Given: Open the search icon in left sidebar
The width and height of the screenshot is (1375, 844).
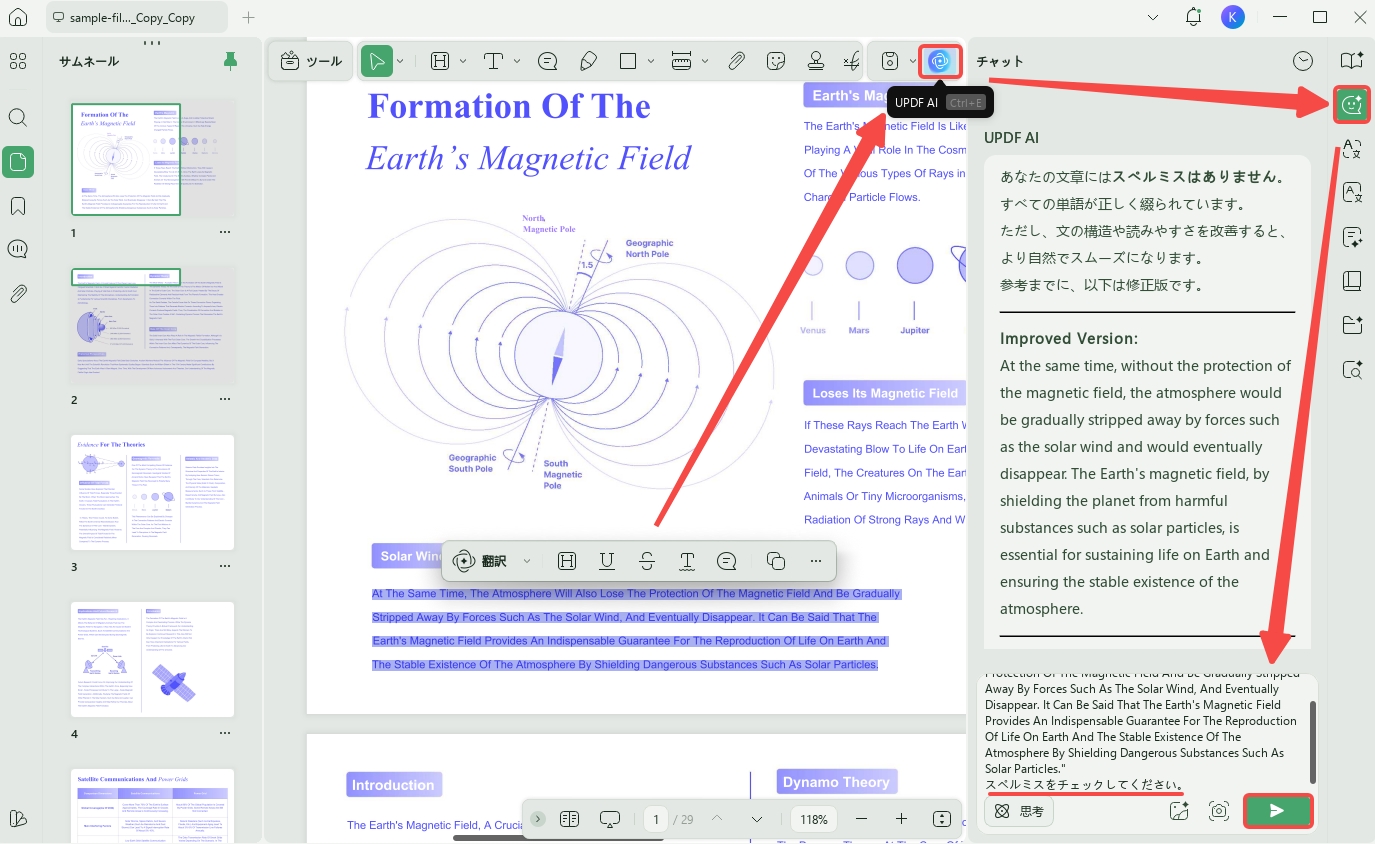Looking at the screenshot, I should [18, 117].
